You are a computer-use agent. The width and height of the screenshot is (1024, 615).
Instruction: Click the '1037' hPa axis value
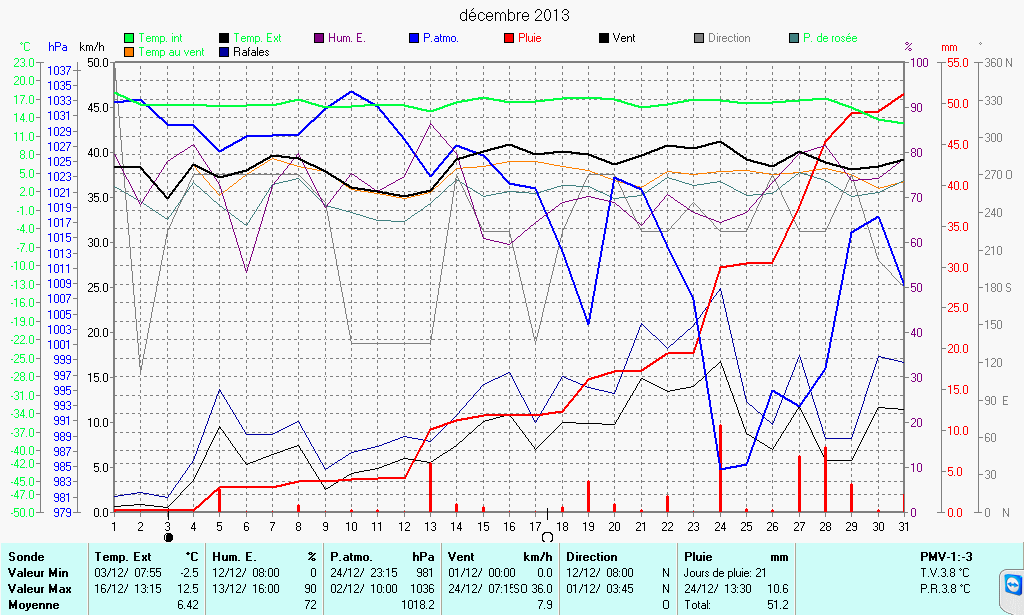pyautogui.click(x=59, y=71)
